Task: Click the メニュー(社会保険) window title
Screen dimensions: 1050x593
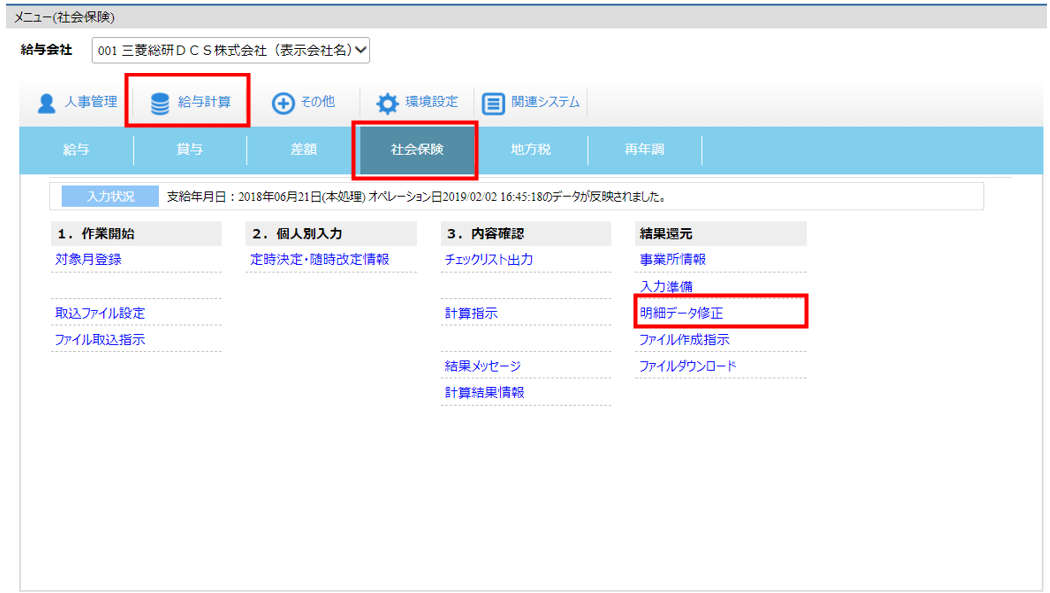Action: coord(64,17)
